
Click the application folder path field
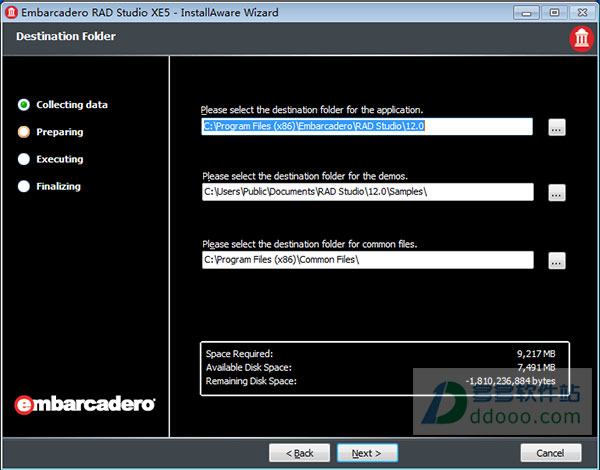click(x=367, y=126)
